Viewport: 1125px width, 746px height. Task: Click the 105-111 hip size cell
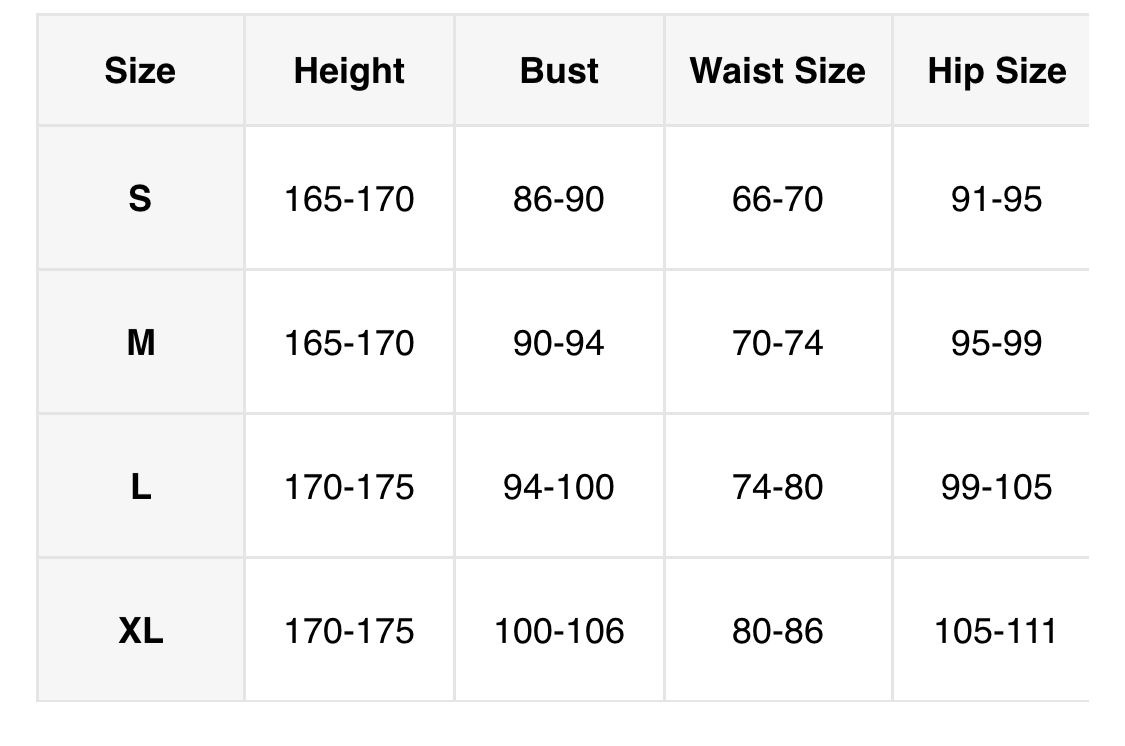pos(996,631)
